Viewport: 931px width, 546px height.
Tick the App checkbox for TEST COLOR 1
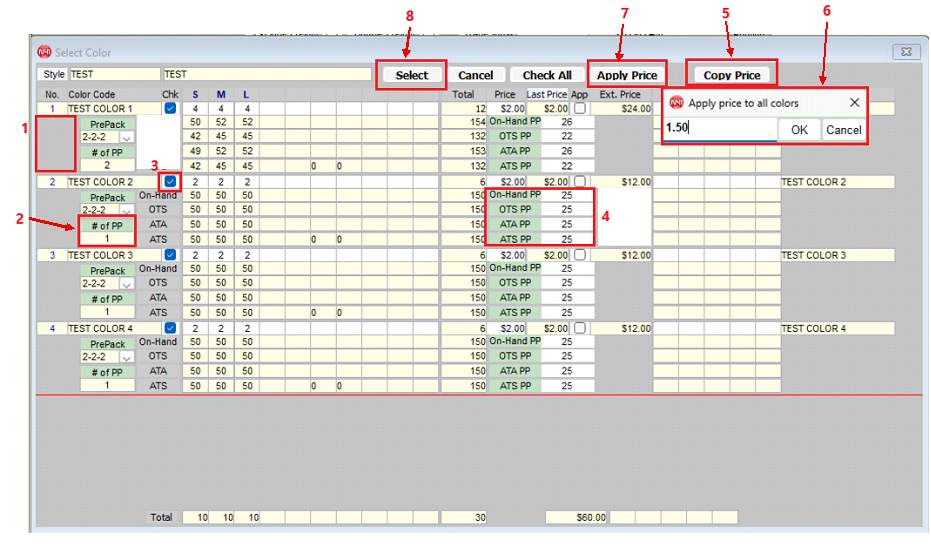[580, 108]
